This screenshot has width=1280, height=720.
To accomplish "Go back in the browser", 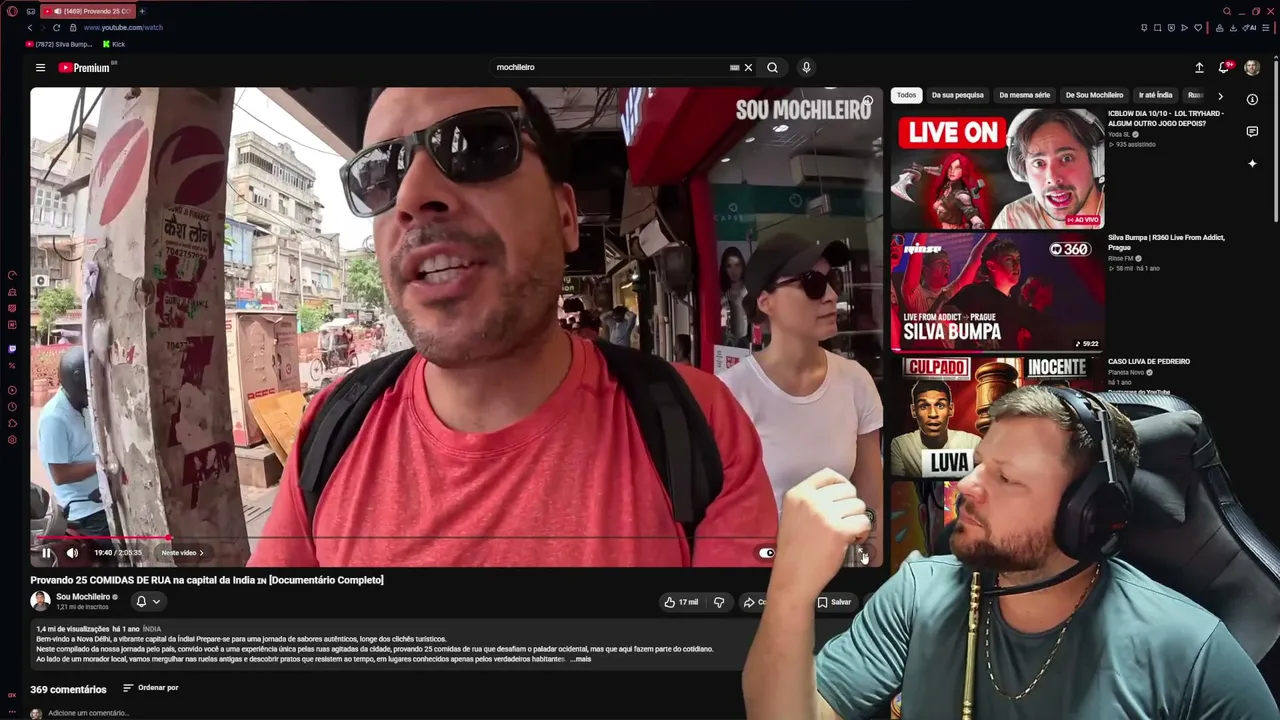I will coord(30,28).
